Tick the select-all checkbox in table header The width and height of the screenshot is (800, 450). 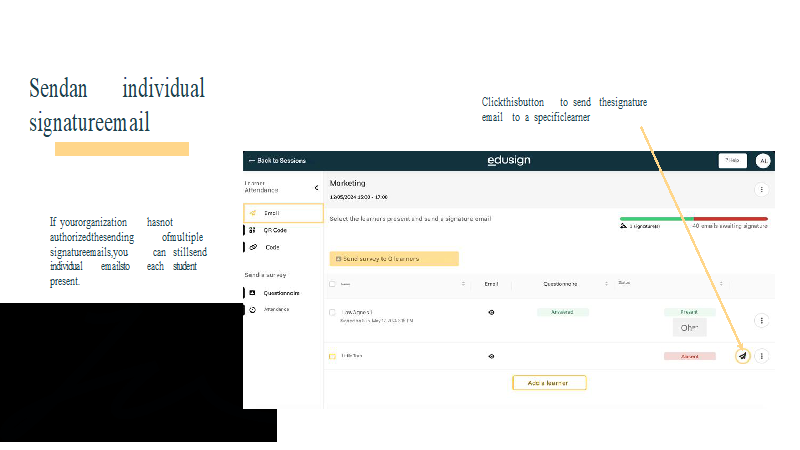tap(332, 284)
